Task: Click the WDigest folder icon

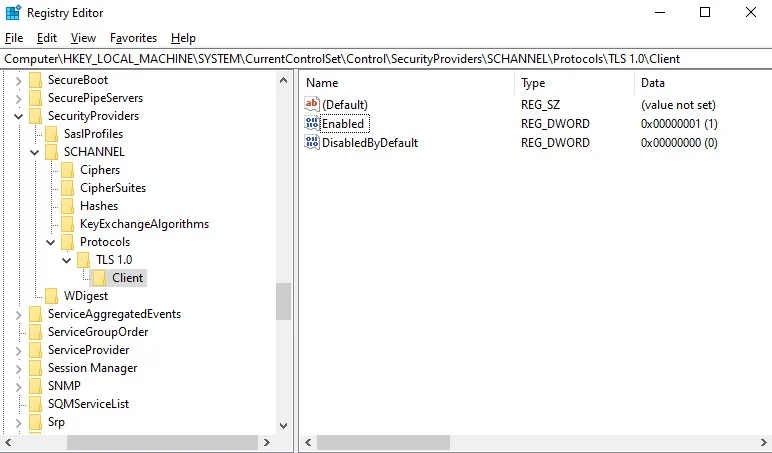Action: point(52,296)
